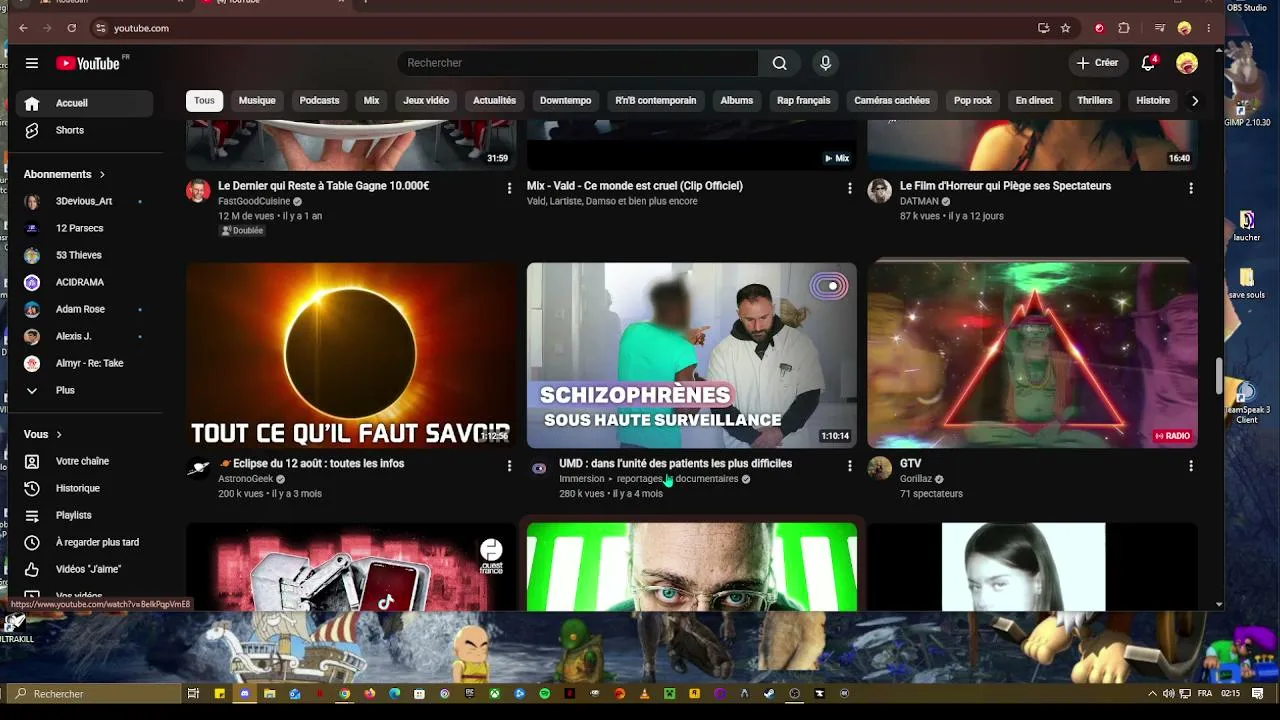Open options menu for Le Dernier qui Reste video
The height and width of the screenshot is (720, 1280).
[509, 188]
